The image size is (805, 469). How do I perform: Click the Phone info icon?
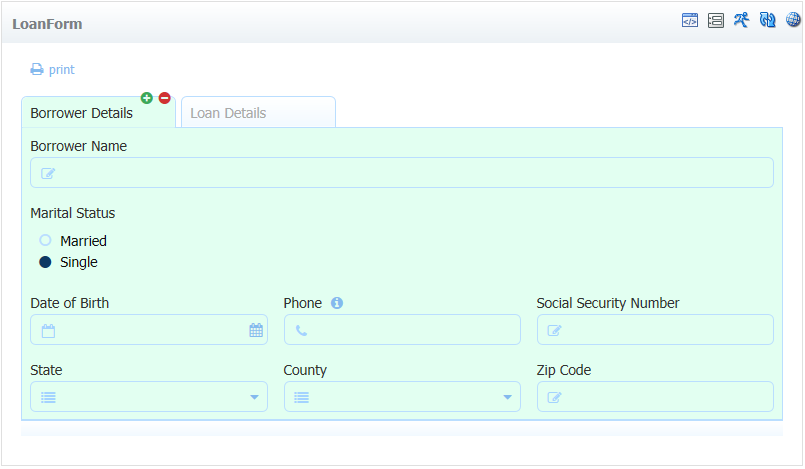pos(337,303)
